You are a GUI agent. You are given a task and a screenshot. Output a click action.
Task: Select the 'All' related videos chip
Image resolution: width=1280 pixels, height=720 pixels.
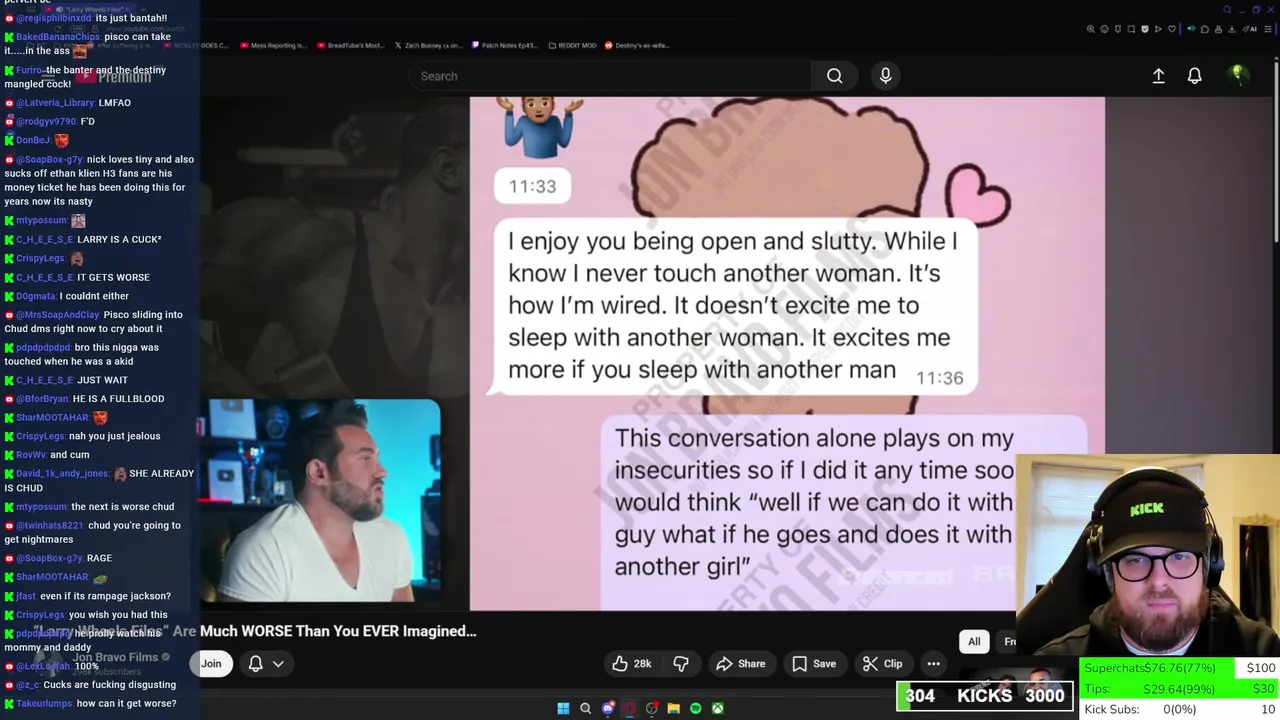[x=974, y=642]
